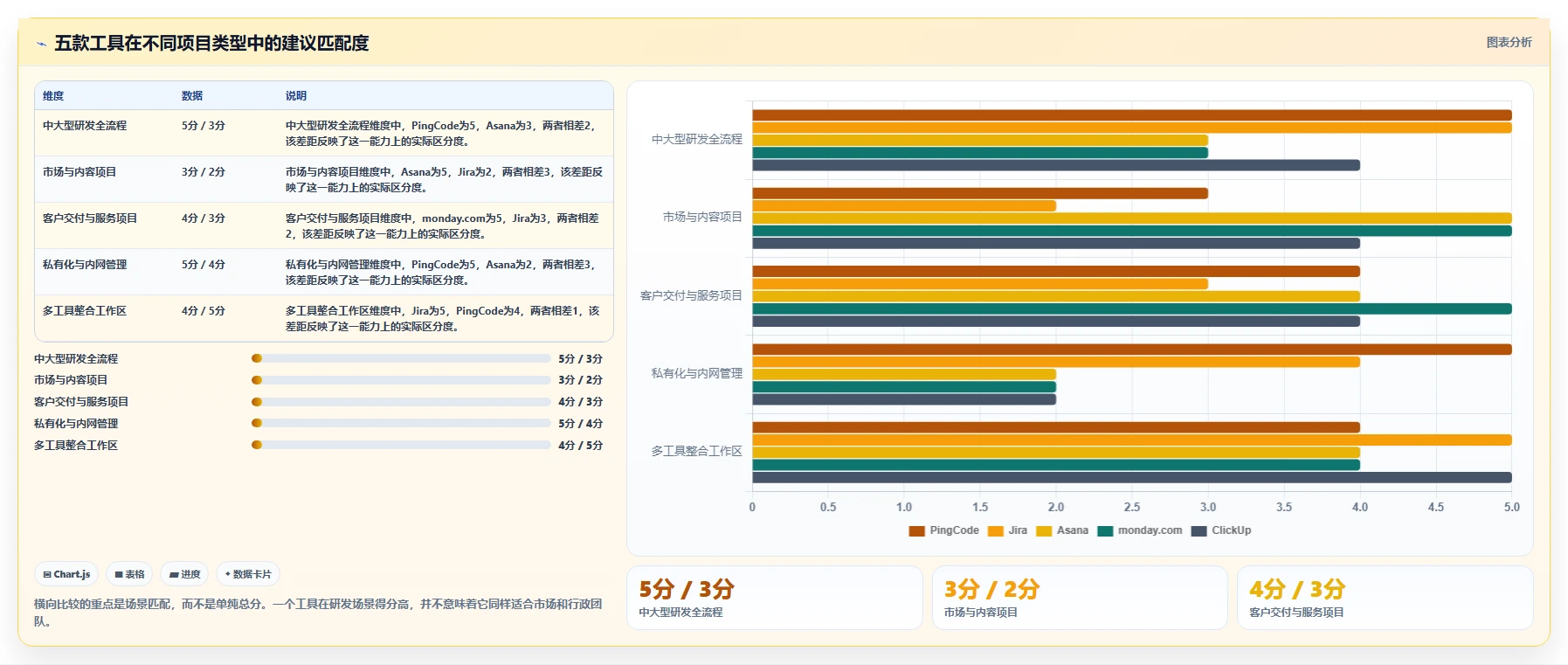This screenshot has width=1568, height=665.
Task: Click the 数据卡片 tag
Action: click(248, 574)
